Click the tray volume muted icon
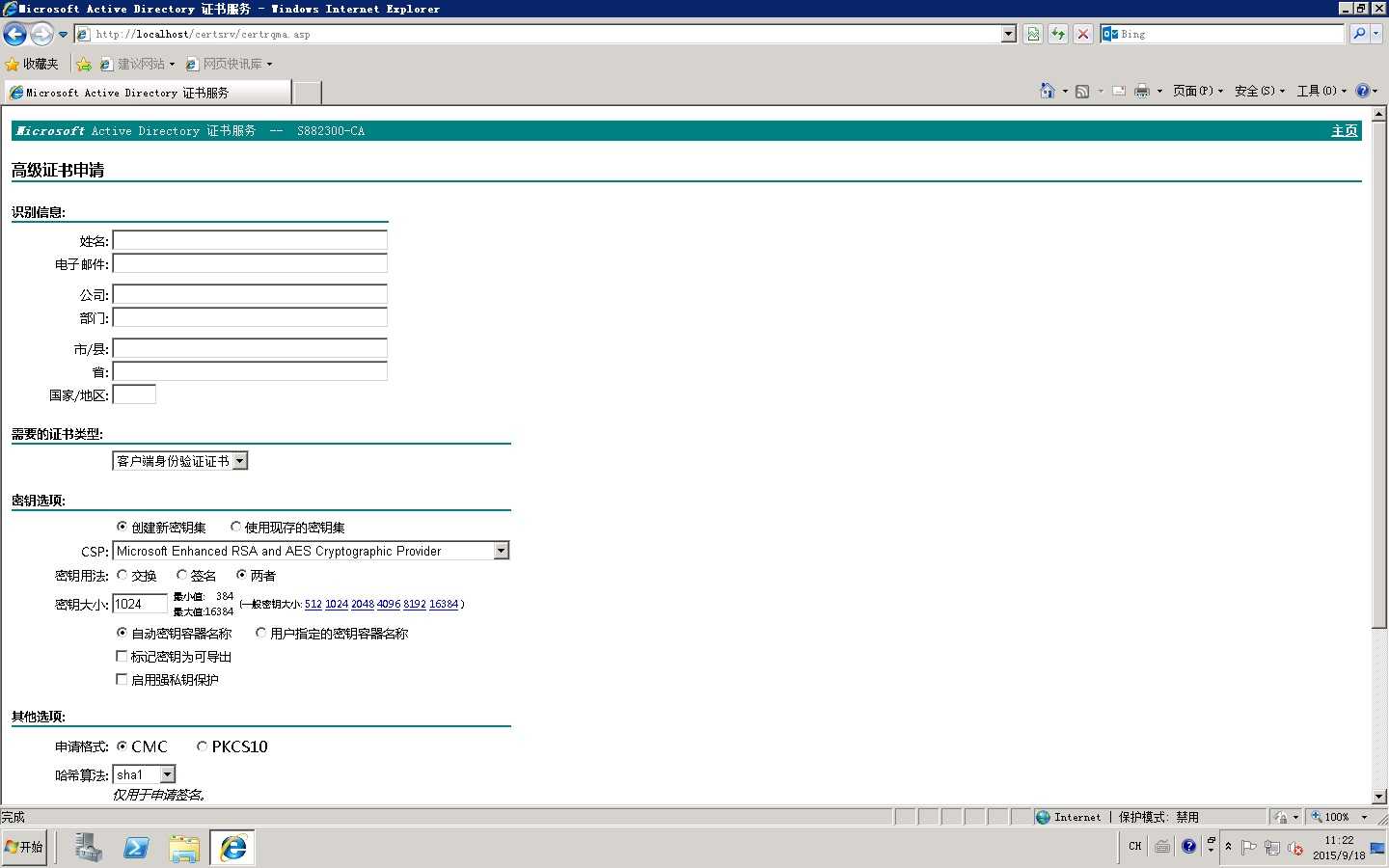This screenshot has height=868, width=1389. pos(1295,848)
